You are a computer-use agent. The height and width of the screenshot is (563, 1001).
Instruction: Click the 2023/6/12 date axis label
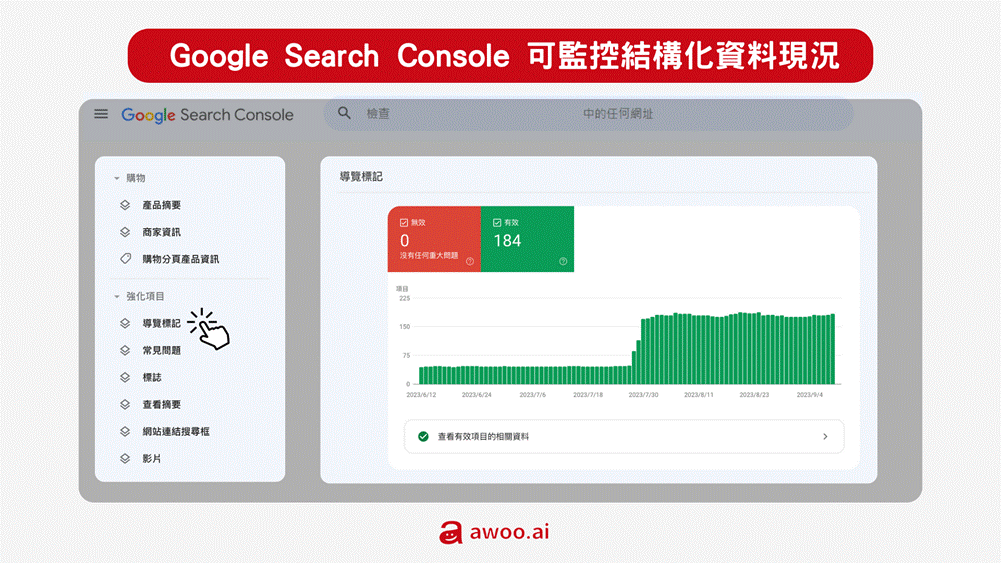click(421, 395)
